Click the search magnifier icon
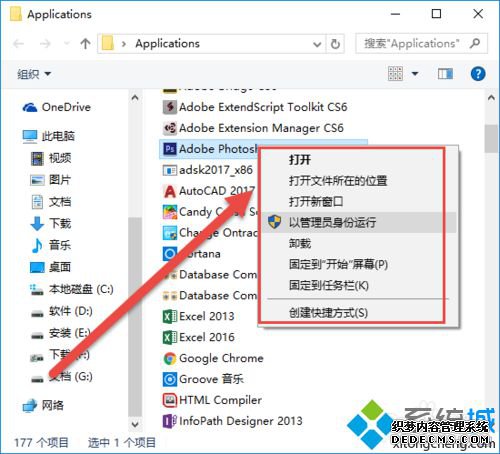 point(475,43)
